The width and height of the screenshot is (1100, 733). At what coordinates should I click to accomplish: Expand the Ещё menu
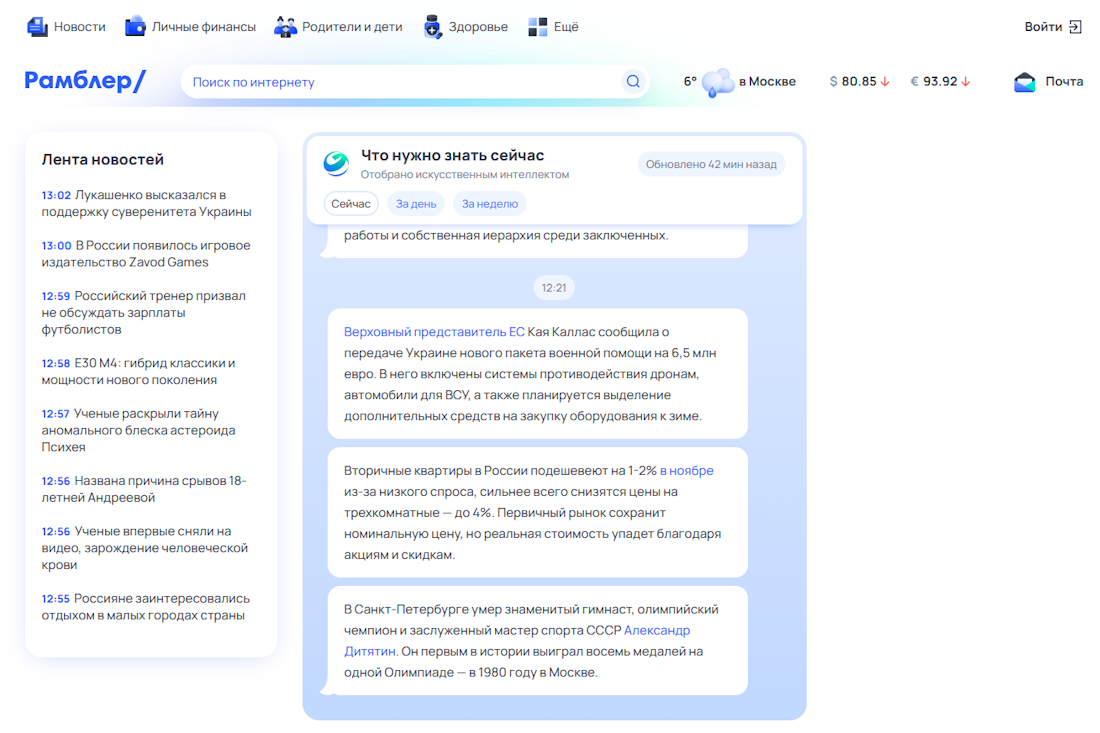[x=553, y=27]
